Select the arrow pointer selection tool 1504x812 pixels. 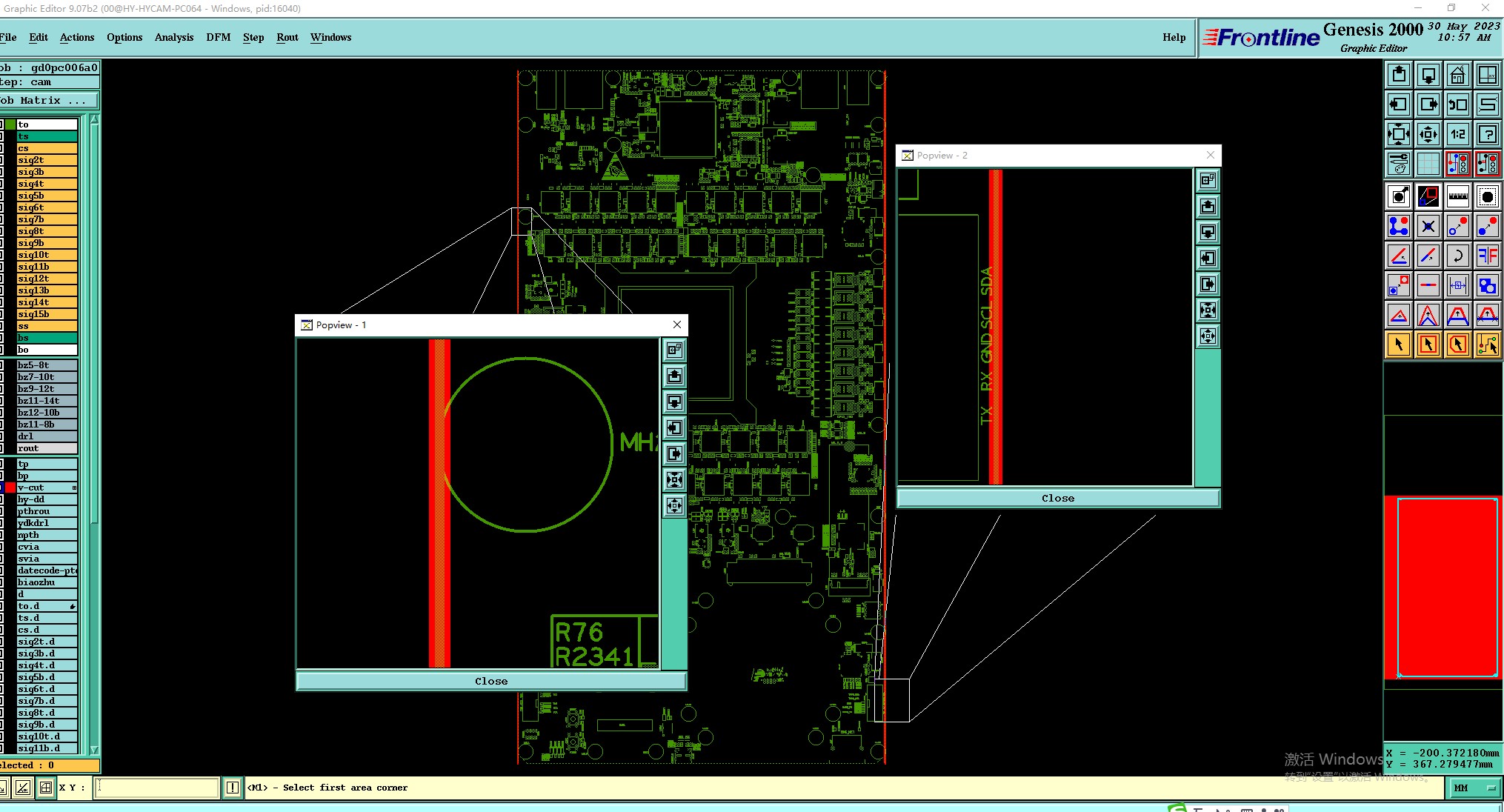click(1398, 345)
